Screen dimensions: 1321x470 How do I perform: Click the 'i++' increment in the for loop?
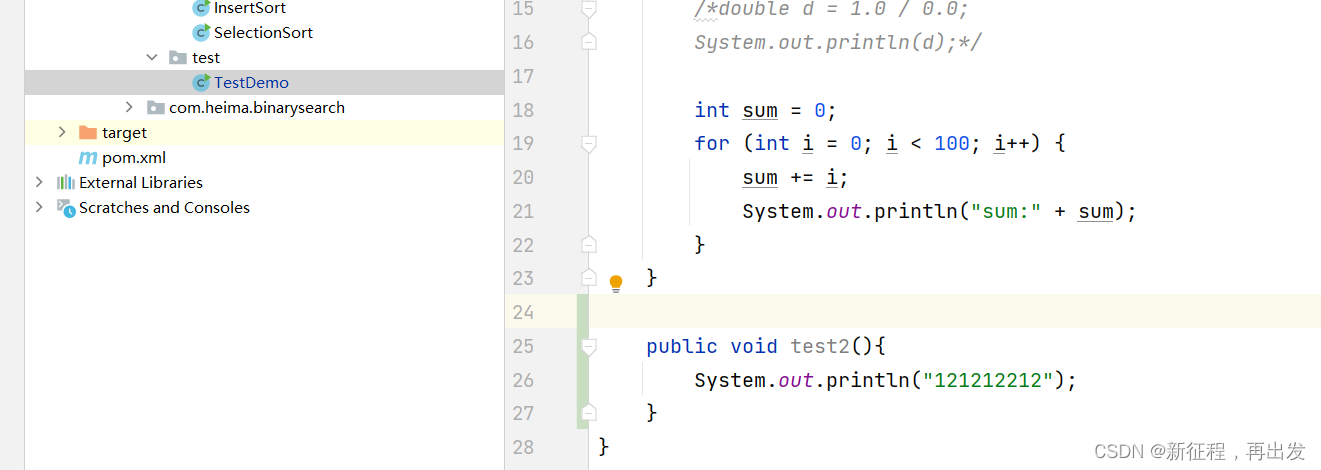point(1011,143)
